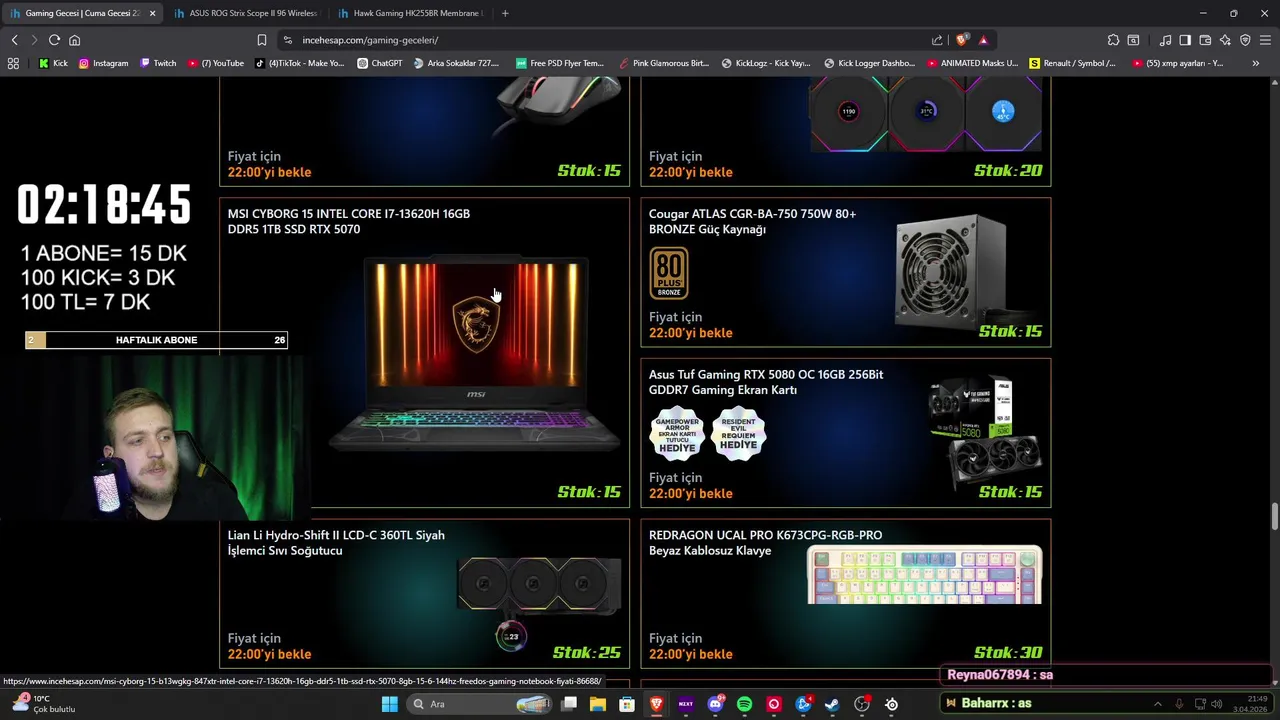Open Asus Tuf Gaming RTX 5080 title
The image size is (1280, 720).
point(766,382)
